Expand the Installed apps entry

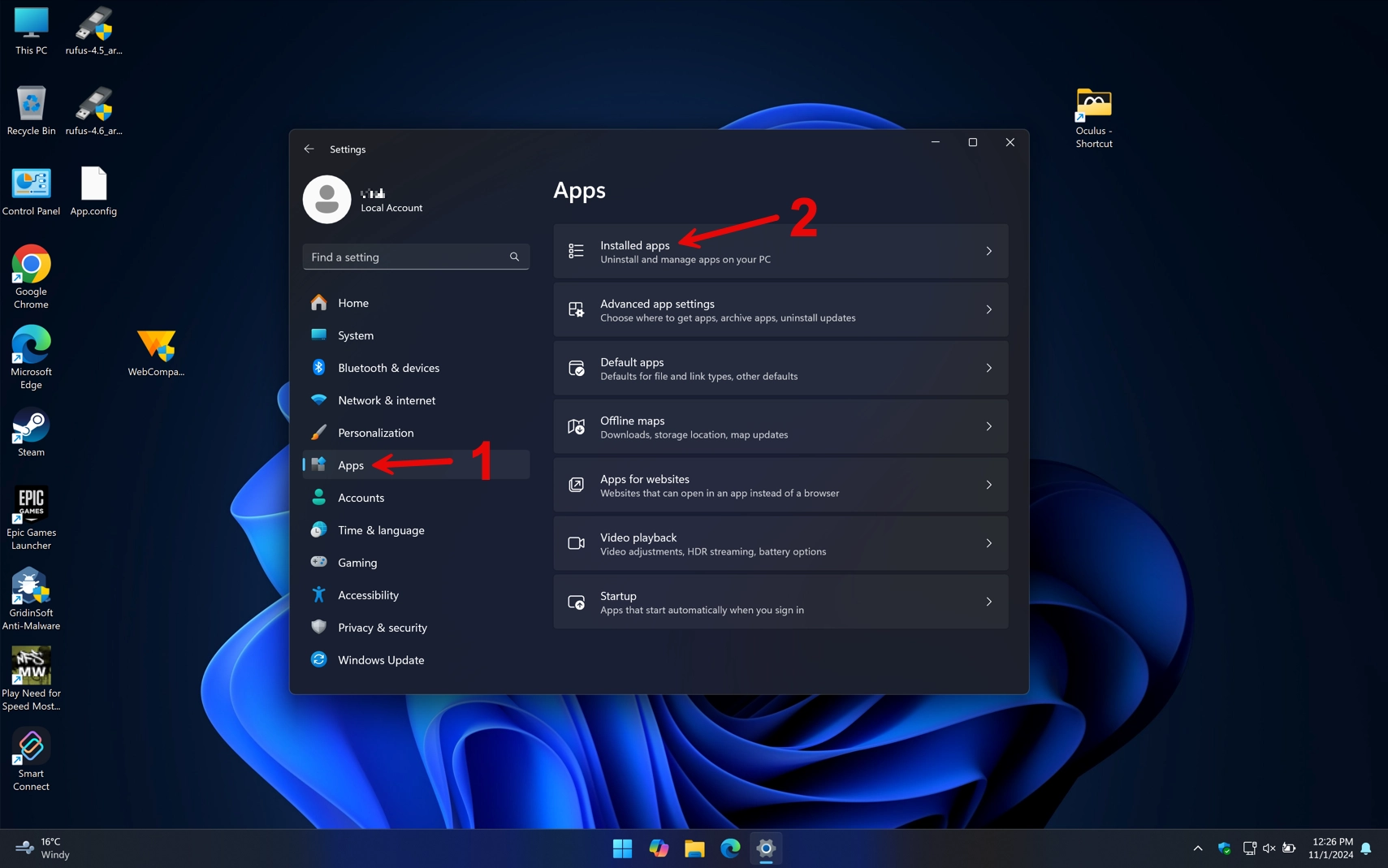coord(989,251)
